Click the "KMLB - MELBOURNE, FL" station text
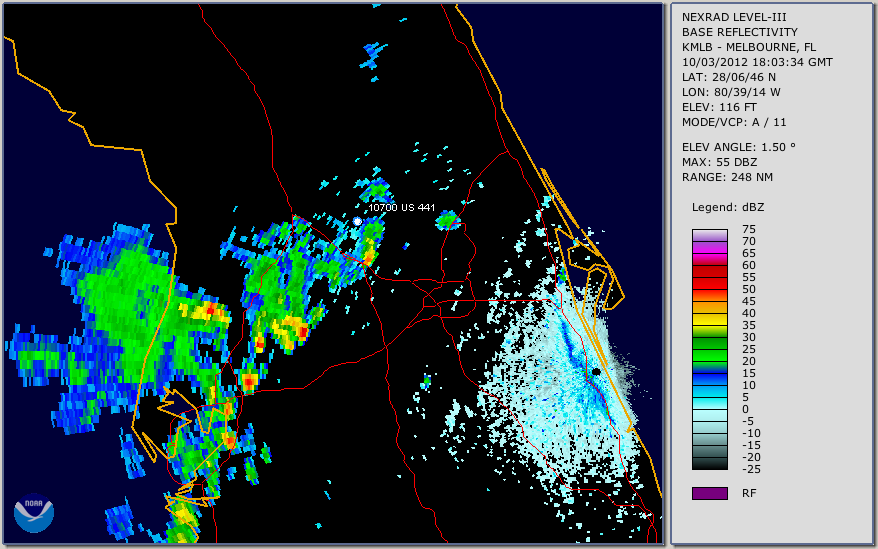Viewport: 878px width, 549px height. point(749,47)
